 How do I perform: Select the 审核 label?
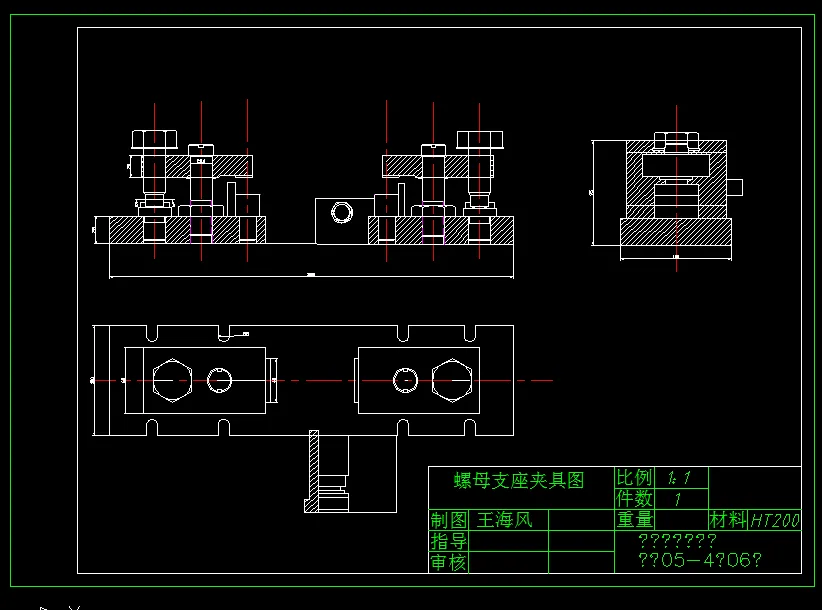coord(449,562)
